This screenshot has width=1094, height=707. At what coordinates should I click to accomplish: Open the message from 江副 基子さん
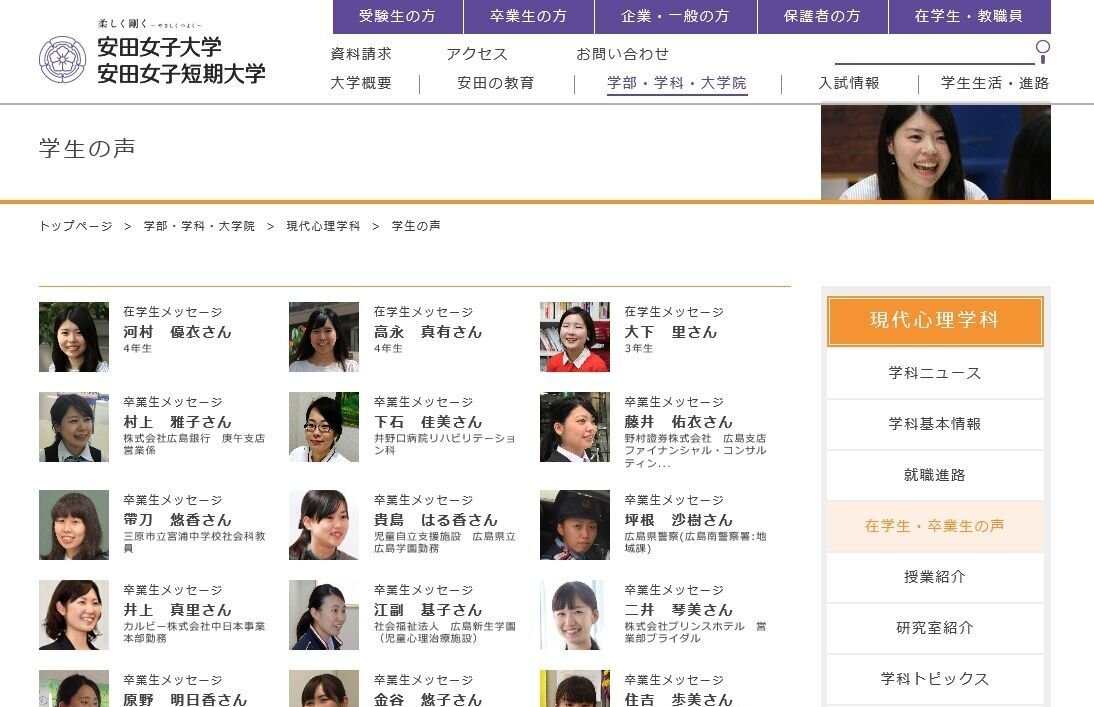pyautogui.click(x=428, y=610)
